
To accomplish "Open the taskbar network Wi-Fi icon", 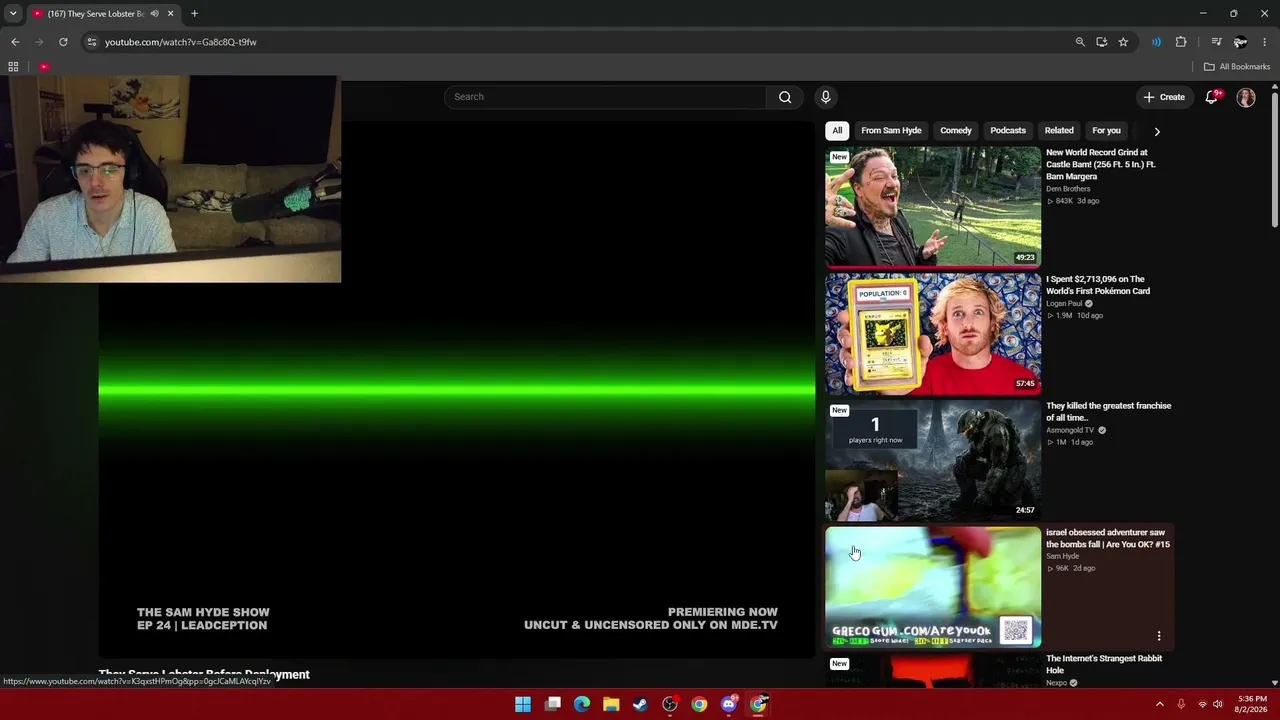I will pos(1202,704).
